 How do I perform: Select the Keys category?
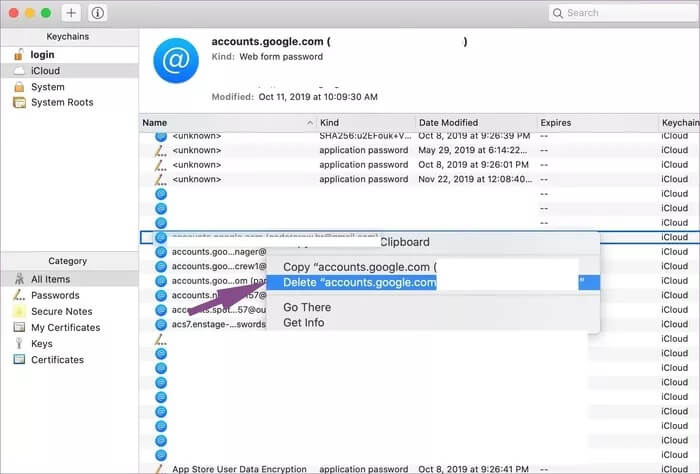(x=70, y=343)
